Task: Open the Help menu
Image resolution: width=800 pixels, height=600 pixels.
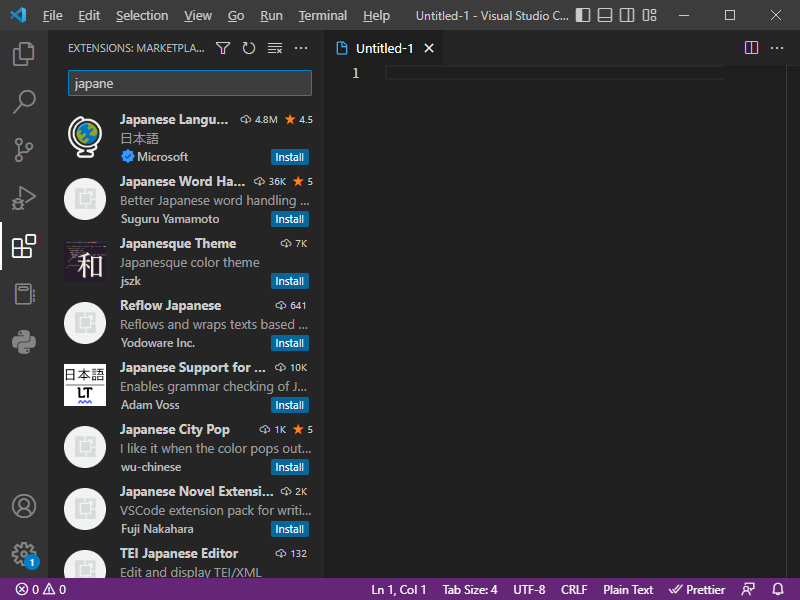Action: coord(377,16)
